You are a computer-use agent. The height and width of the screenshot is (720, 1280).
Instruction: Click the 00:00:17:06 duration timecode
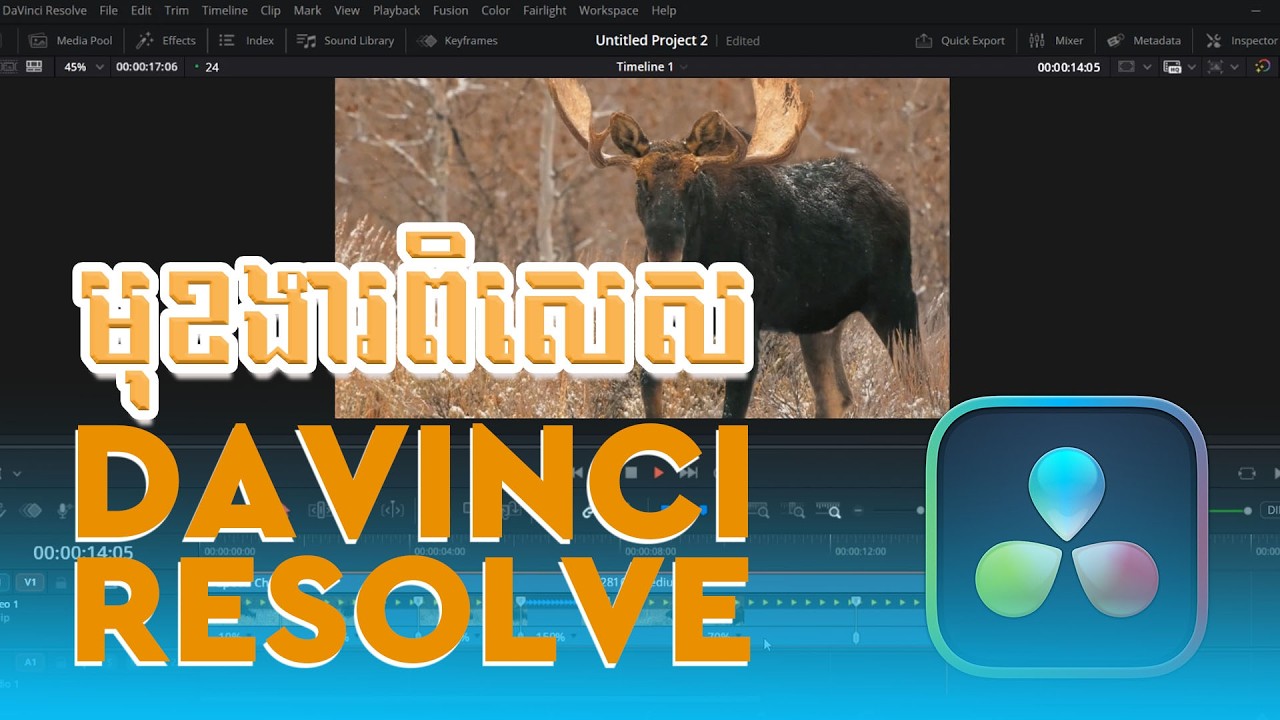click(x=147, y=67)
